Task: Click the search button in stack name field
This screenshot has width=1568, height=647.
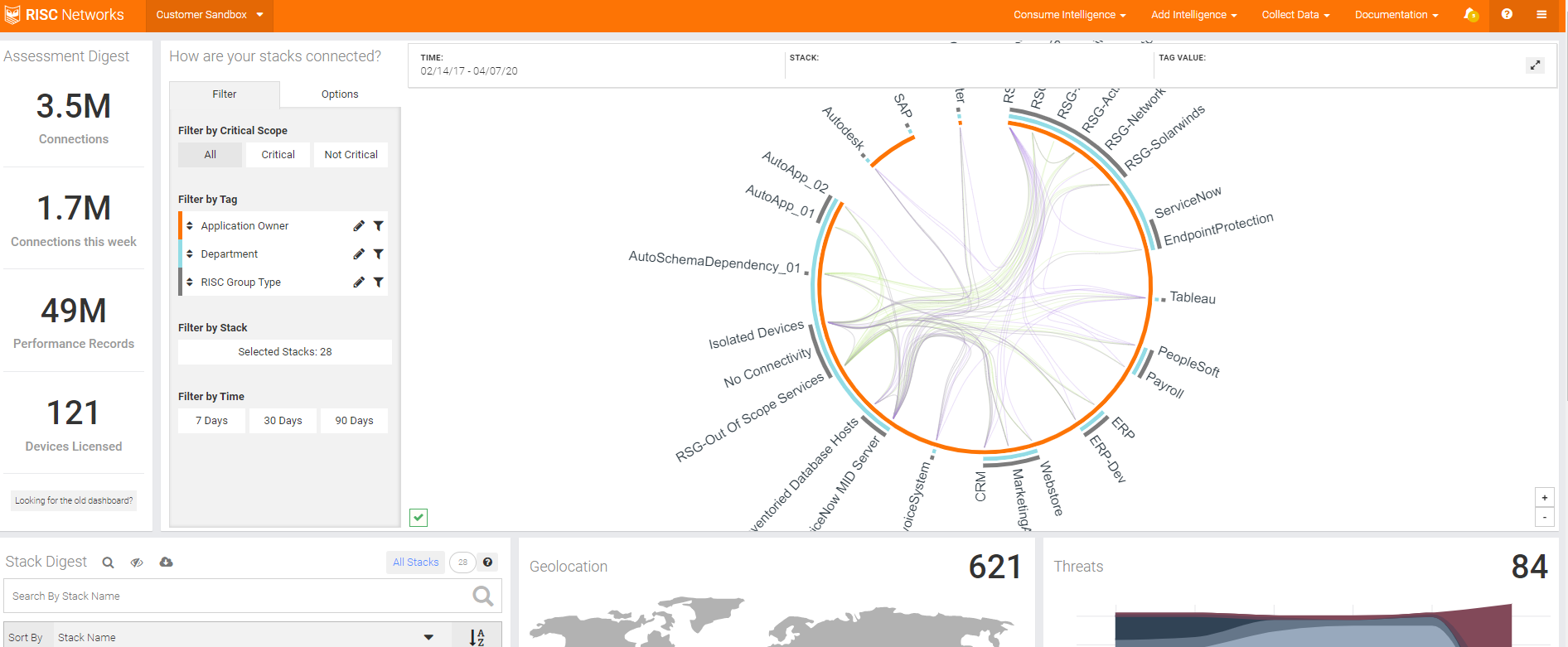Action: [x=482, y=596]
